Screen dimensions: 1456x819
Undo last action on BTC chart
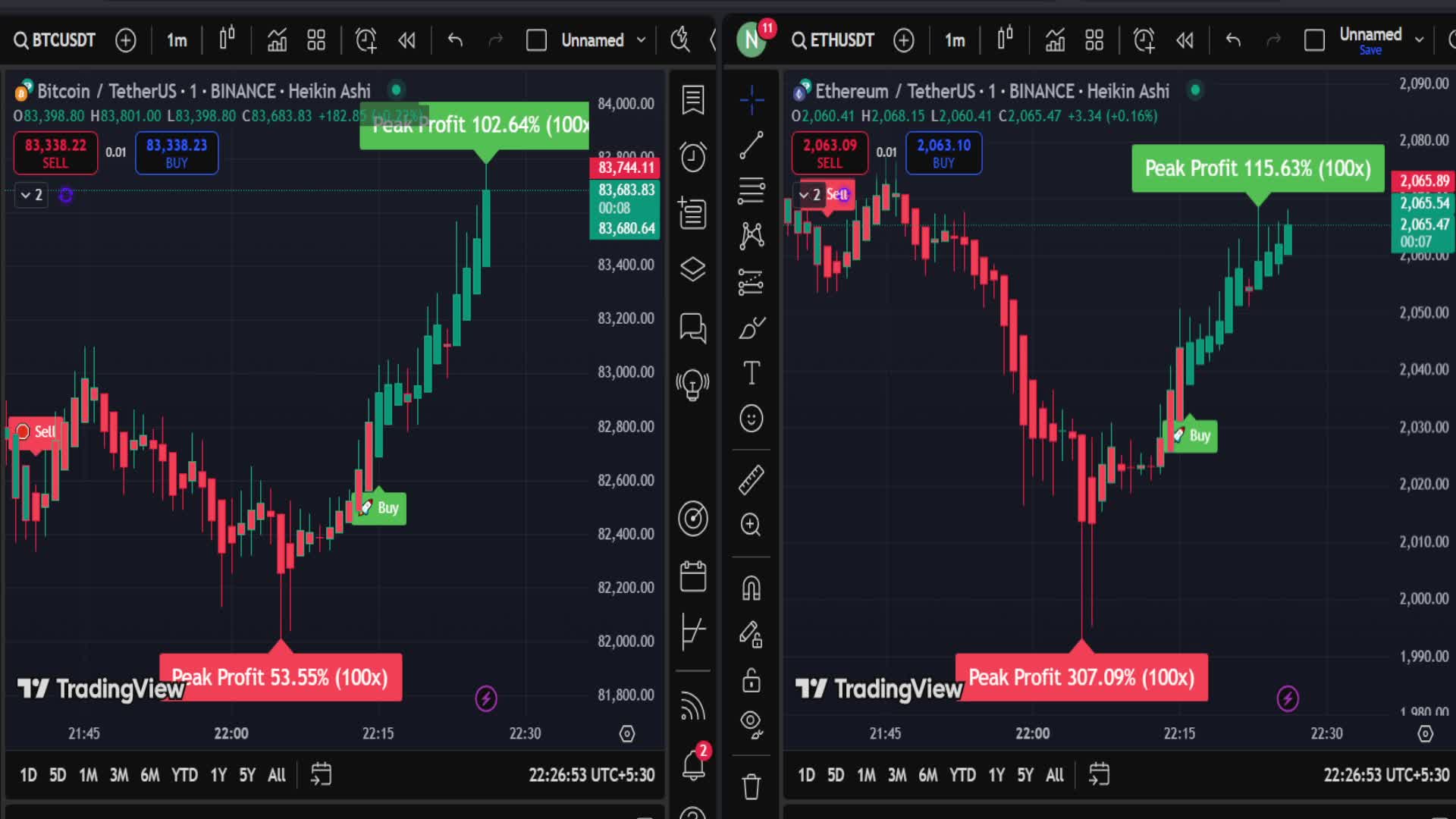pyautogui.click(x=455, y=40)
